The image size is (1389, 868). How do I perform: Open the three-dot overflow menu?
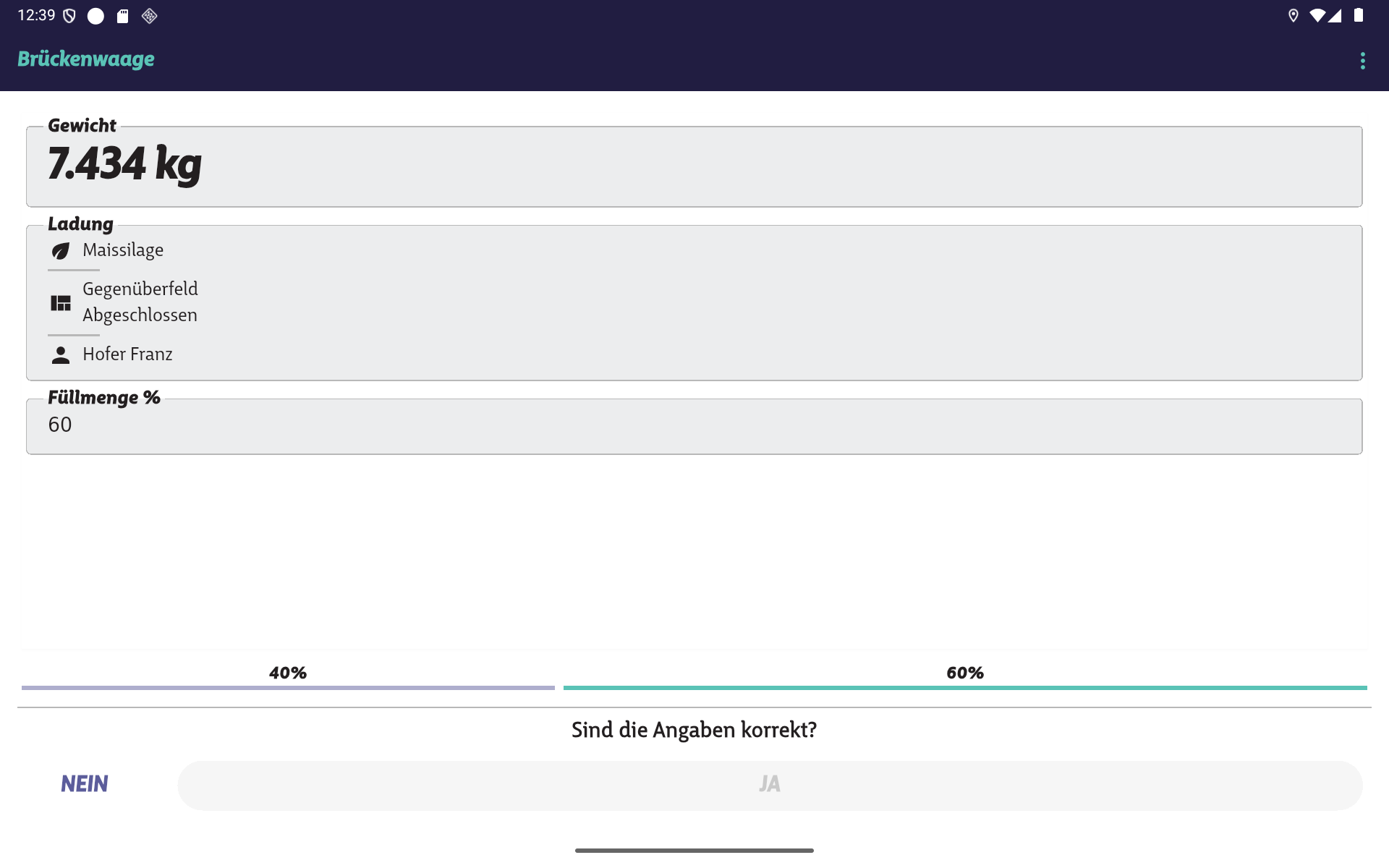pyautogui.click(x=1362, y=61)
